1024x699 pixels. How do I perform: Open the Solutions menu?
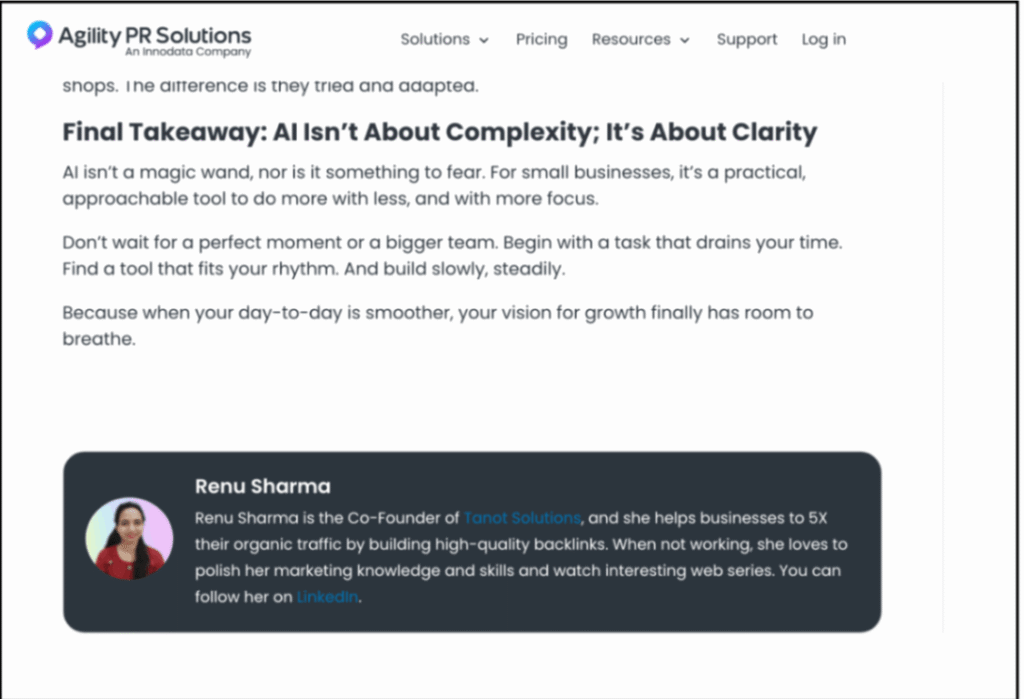[435, 39]
